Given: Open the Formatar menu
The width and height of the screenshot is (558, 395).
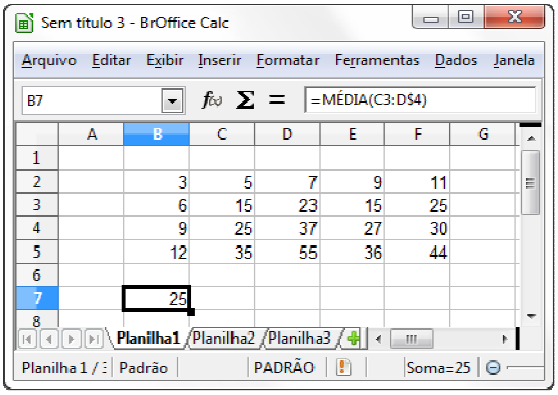Looking at the screenshot, I should 288,60.
